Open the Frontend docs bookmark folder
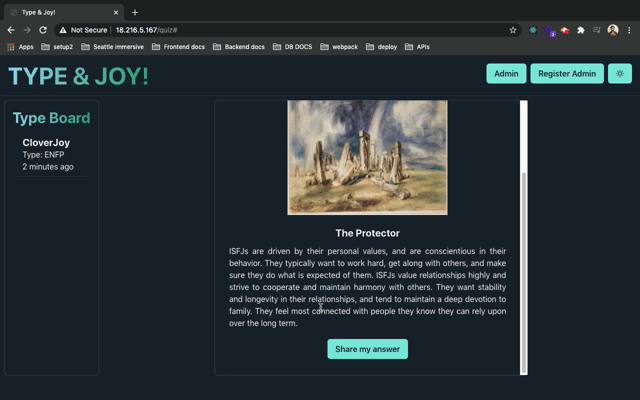The width and height of the screenshot is (640, 400). tap(178, 47)
